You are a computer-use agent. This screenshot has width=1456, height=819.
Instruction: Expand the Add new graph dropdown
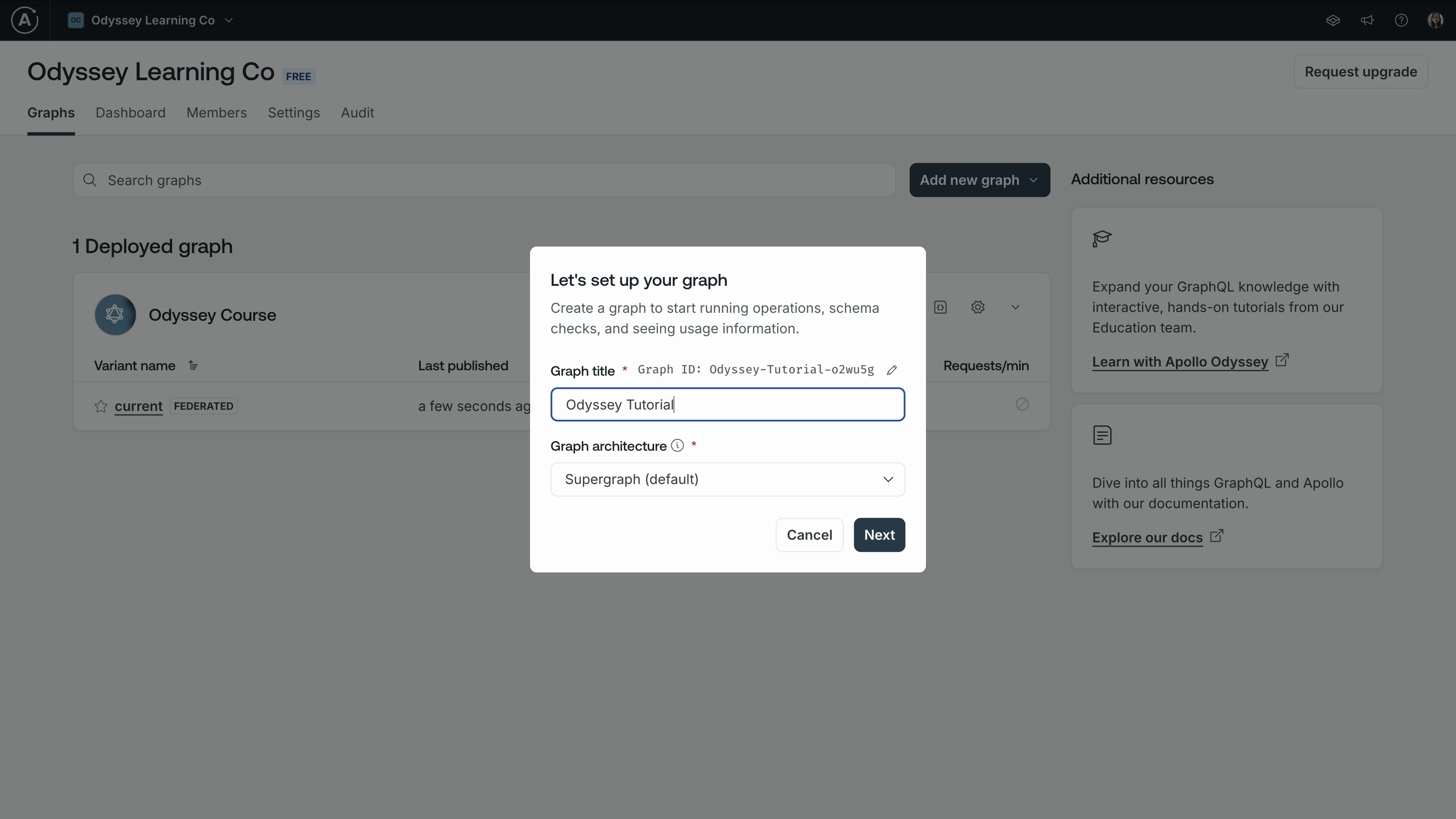click(979, 180)
